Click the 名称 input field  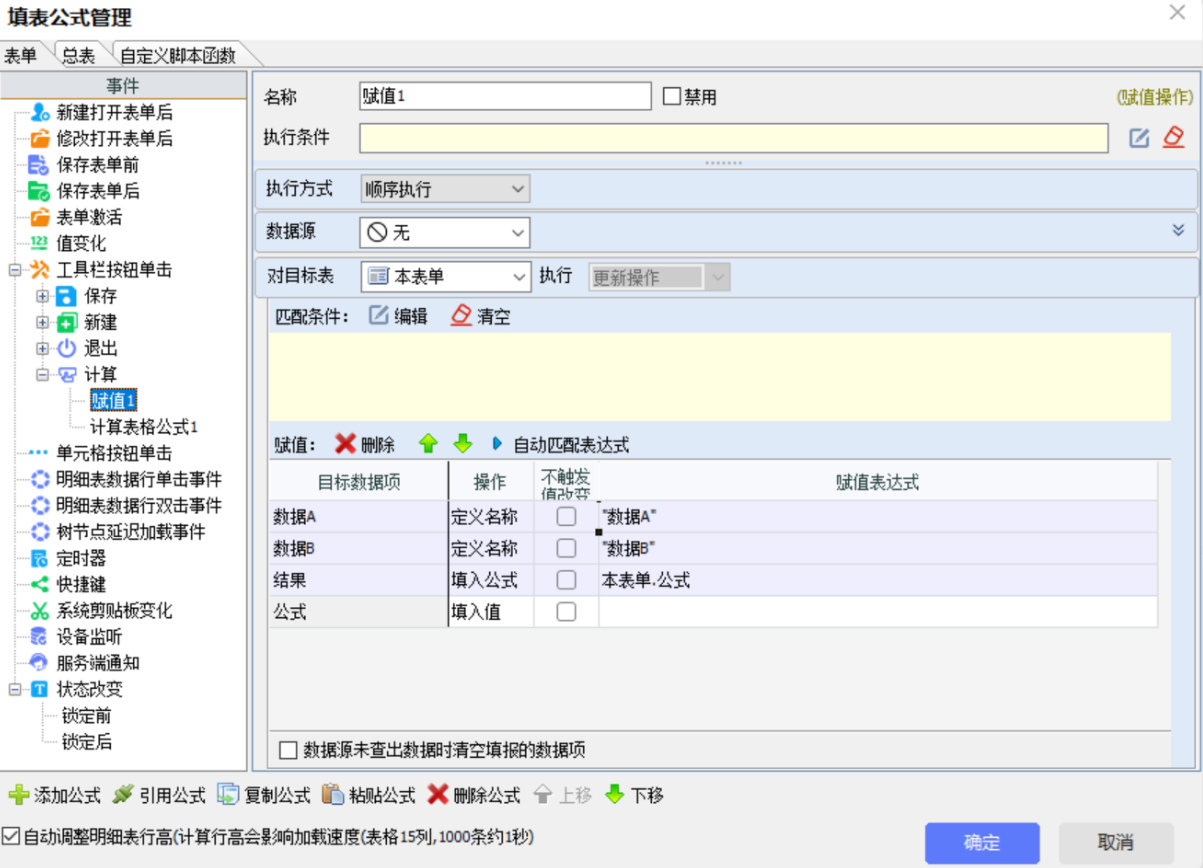coord(505,97)
